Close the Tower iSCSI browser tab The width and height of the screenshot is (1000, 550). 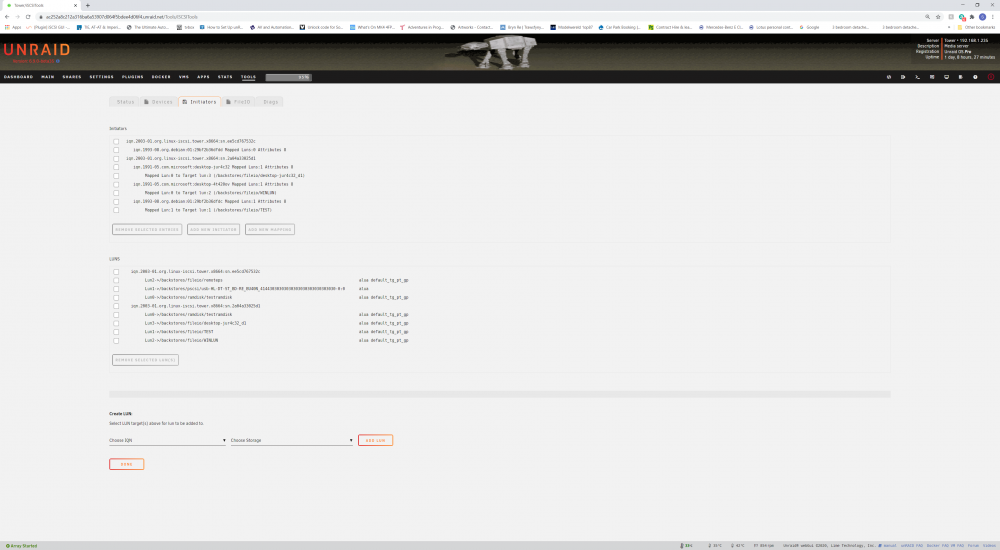(x=75, y=5)
